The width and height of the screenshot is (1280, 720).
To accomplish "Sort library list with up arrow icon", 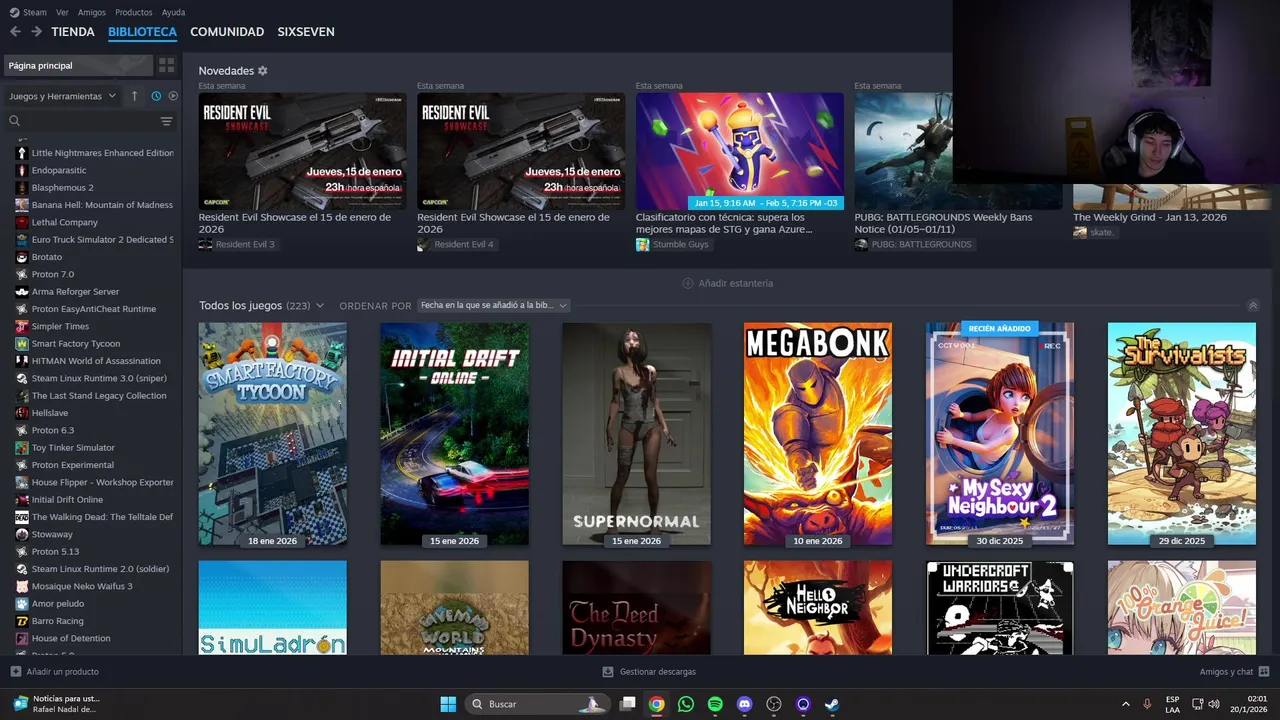I will [135, 96].
